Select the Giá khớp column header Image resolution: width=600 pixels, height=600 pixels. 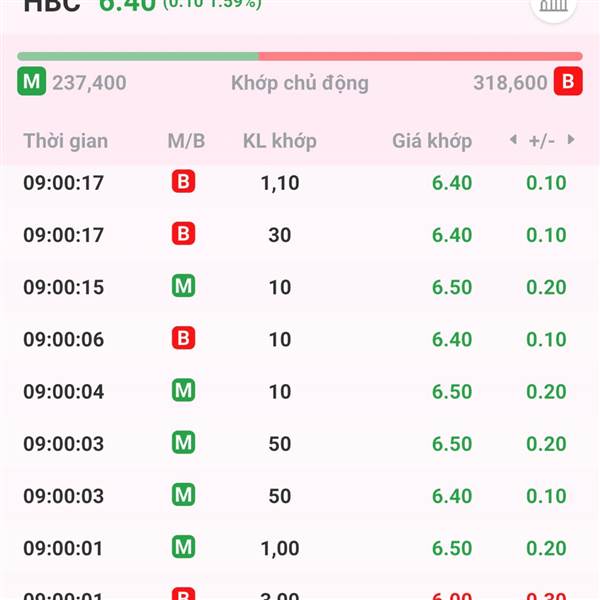432,141
